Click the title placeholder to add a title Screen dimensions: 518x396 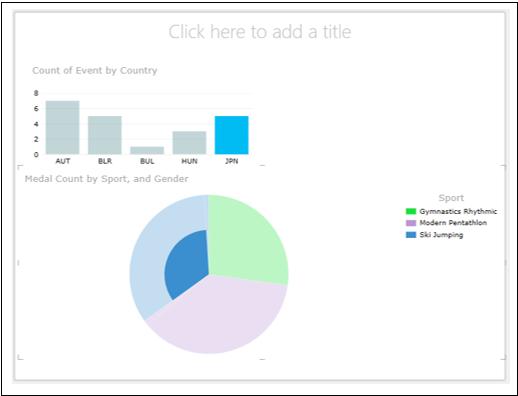click(x=260, y=32)
